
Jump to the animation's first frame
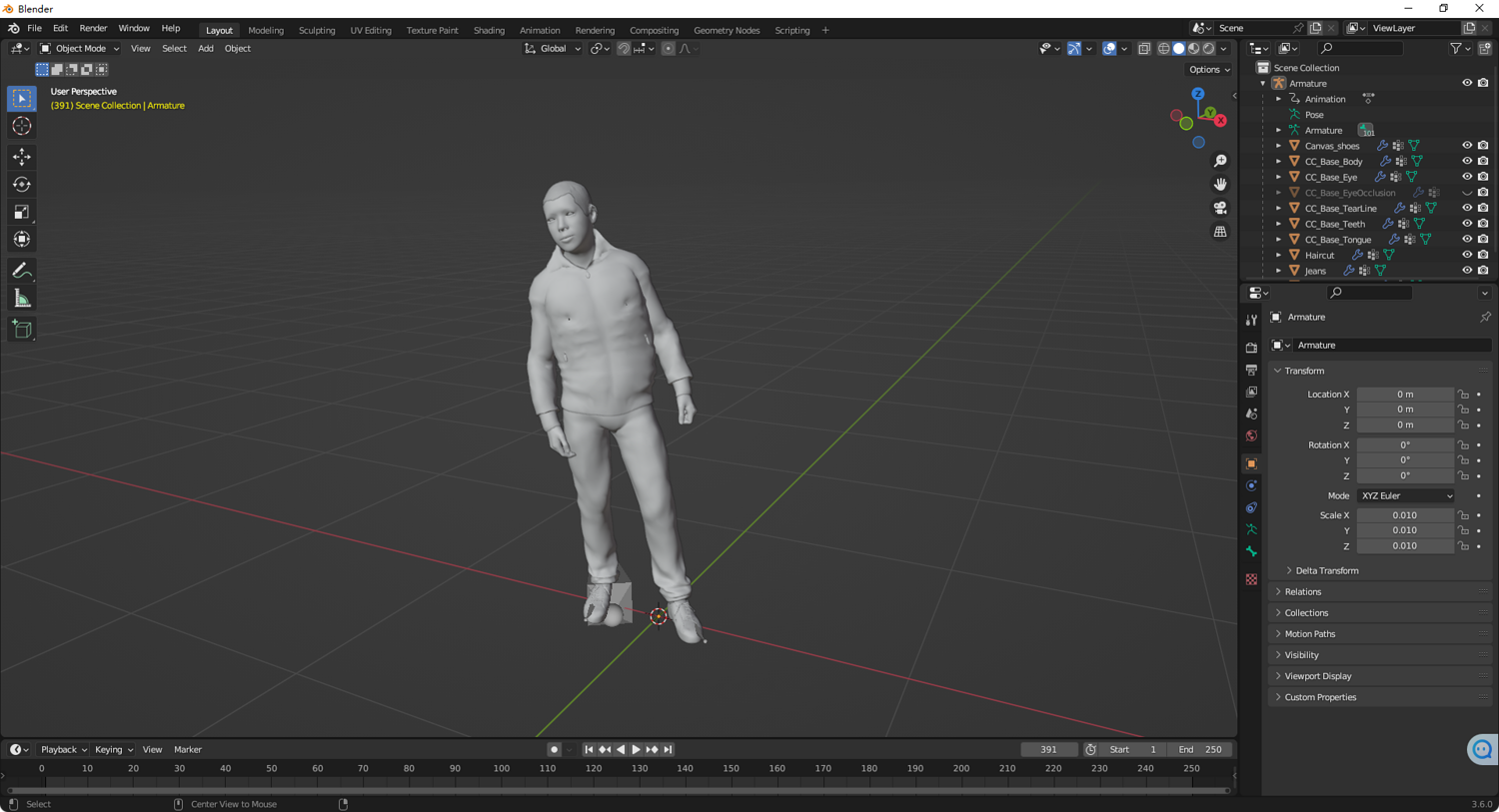[x=589, y=749]
